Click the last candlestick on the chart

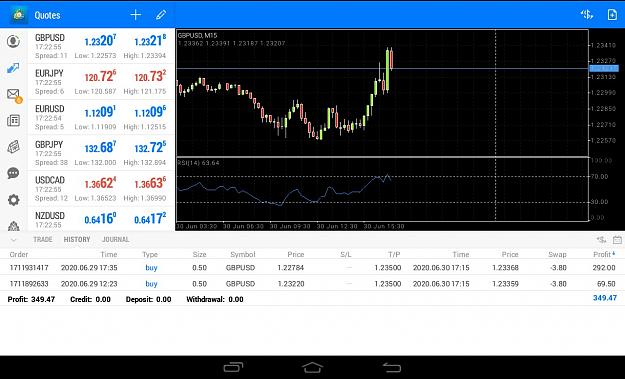point(391,59)
